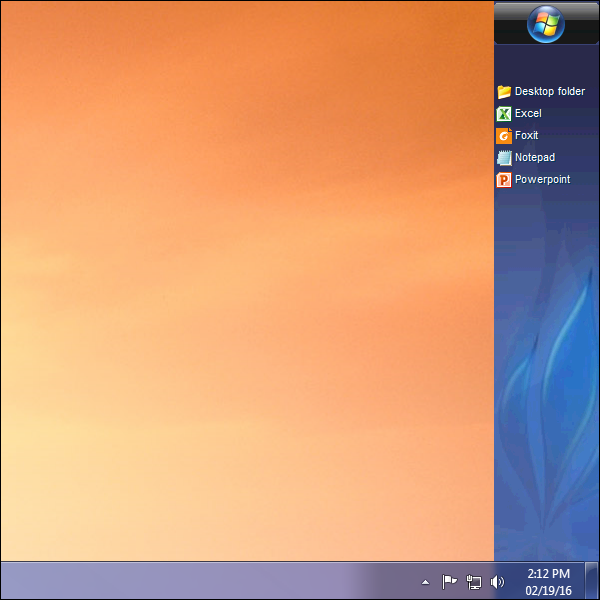Open Action Center flag icon in tray

pyautogui.click(x=449, y=581)
